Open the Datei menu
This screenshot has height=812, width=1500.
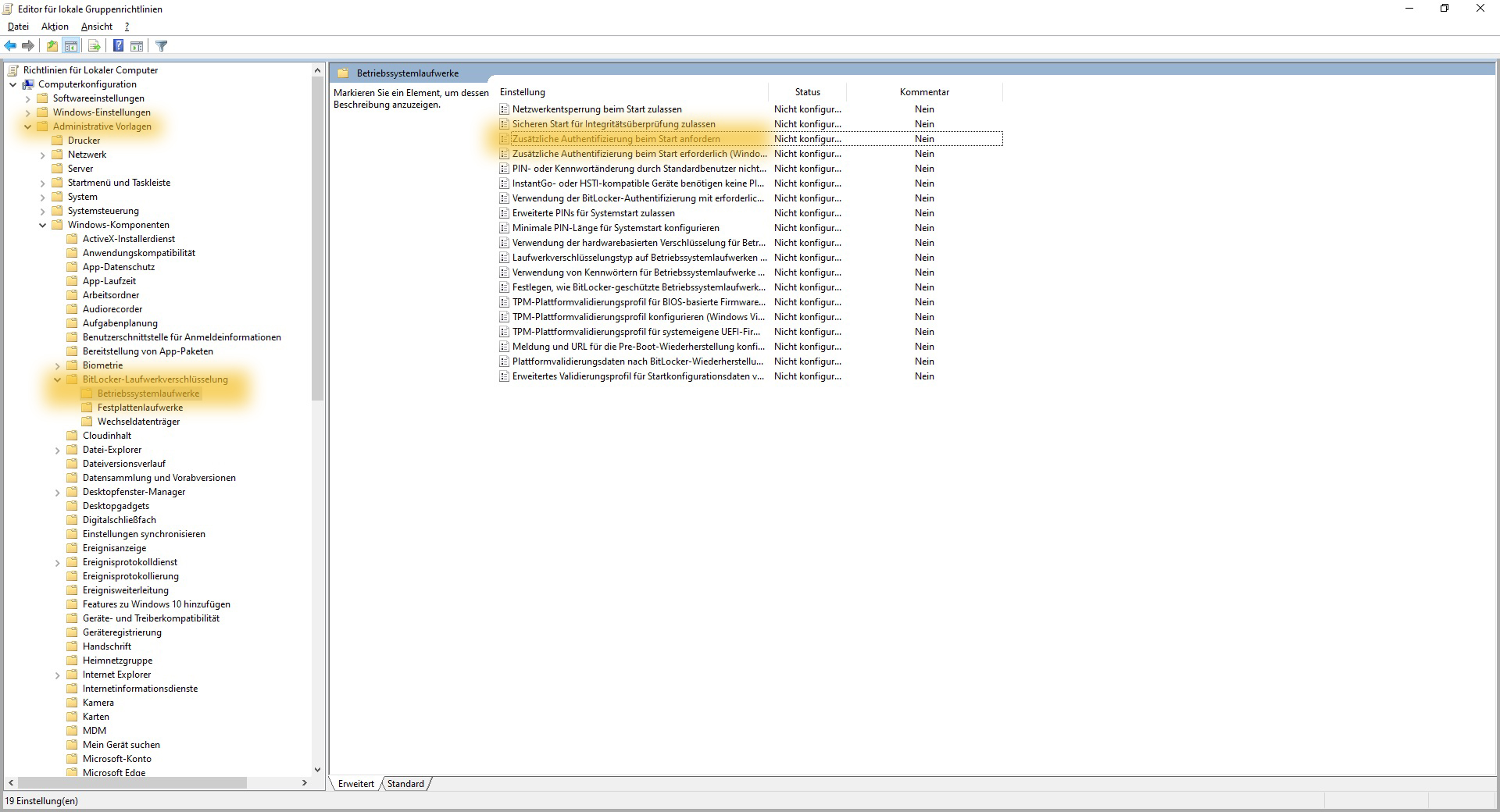(x=18, y=27)
